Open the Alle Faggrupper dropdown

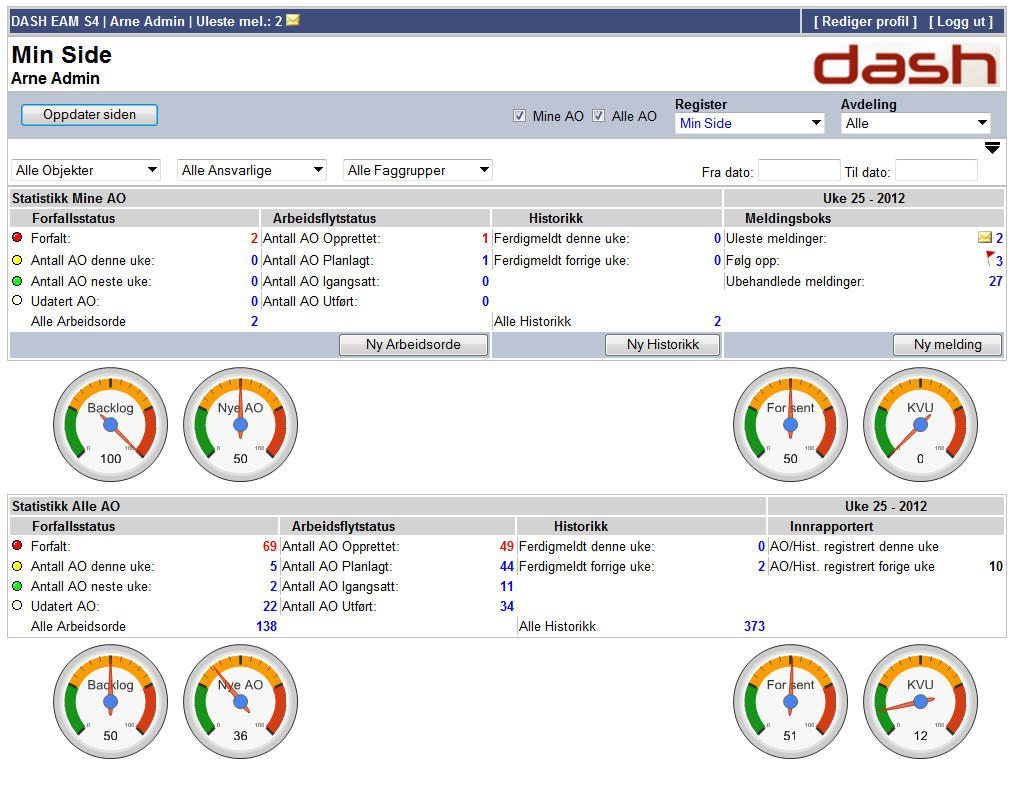pyautogui.click(x=418, y=170)
